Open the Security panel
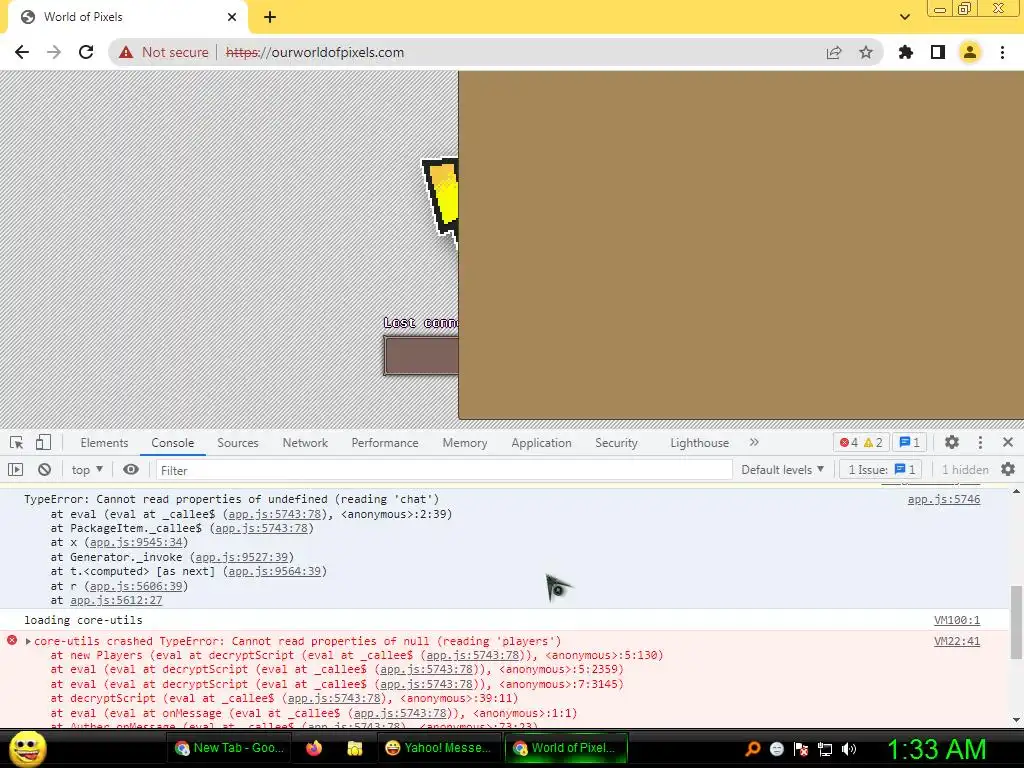 [616, 443]
